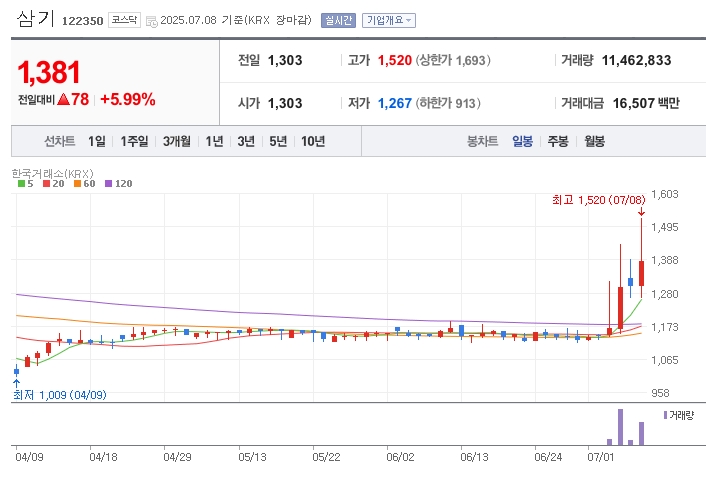Viewport: 706px width, 498px height.
Task: Click the current price 1,381
Action: click(49, 72)
